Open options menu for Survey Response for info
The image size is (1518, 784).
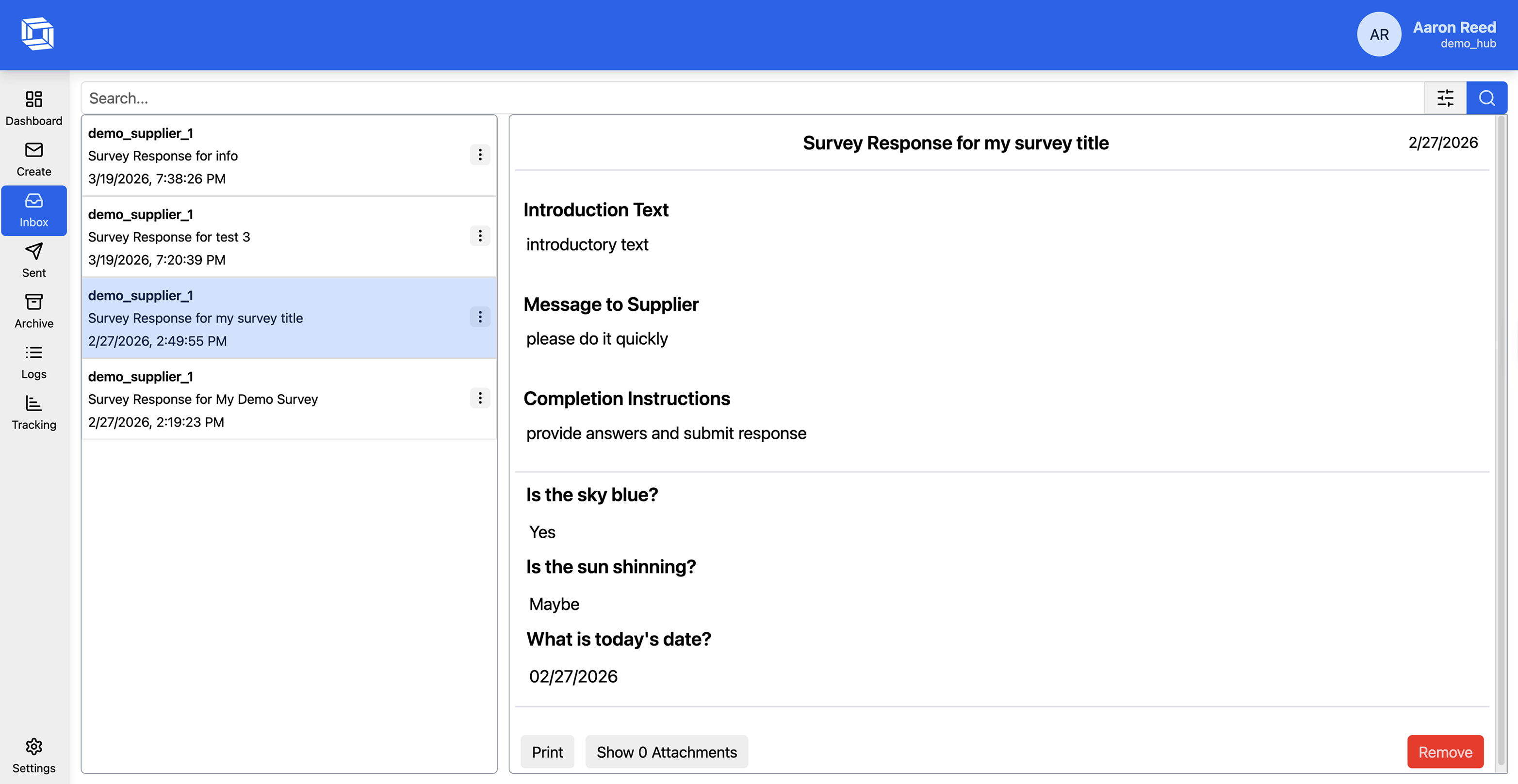(480, 154)
